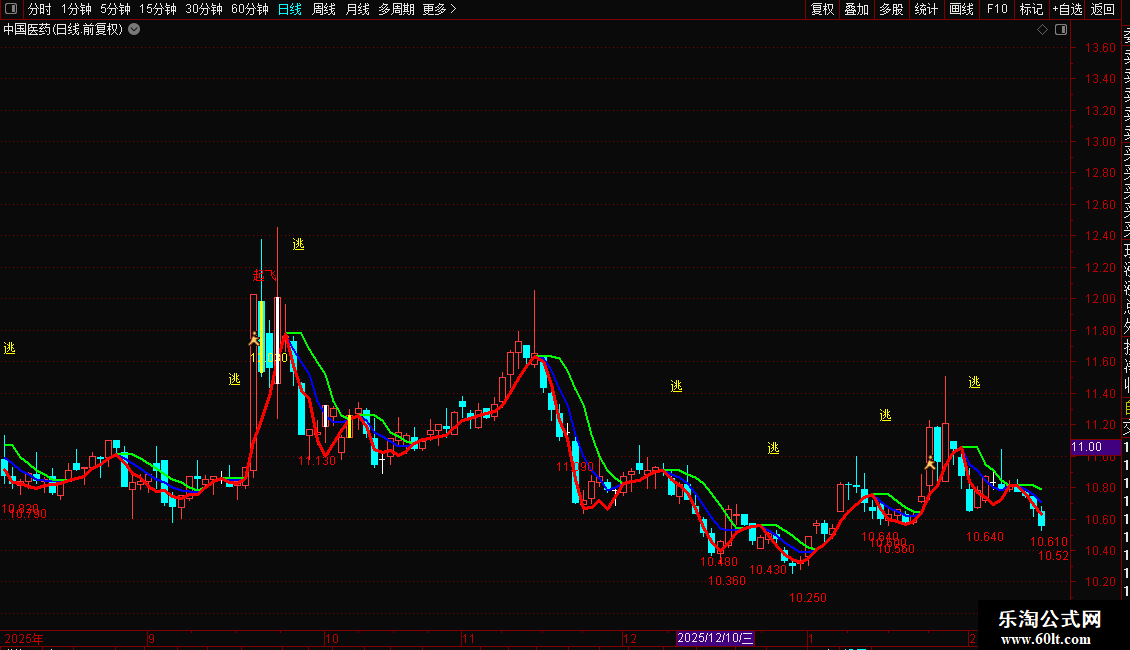Click the 10.480 low price annotation

pos(719,561)
